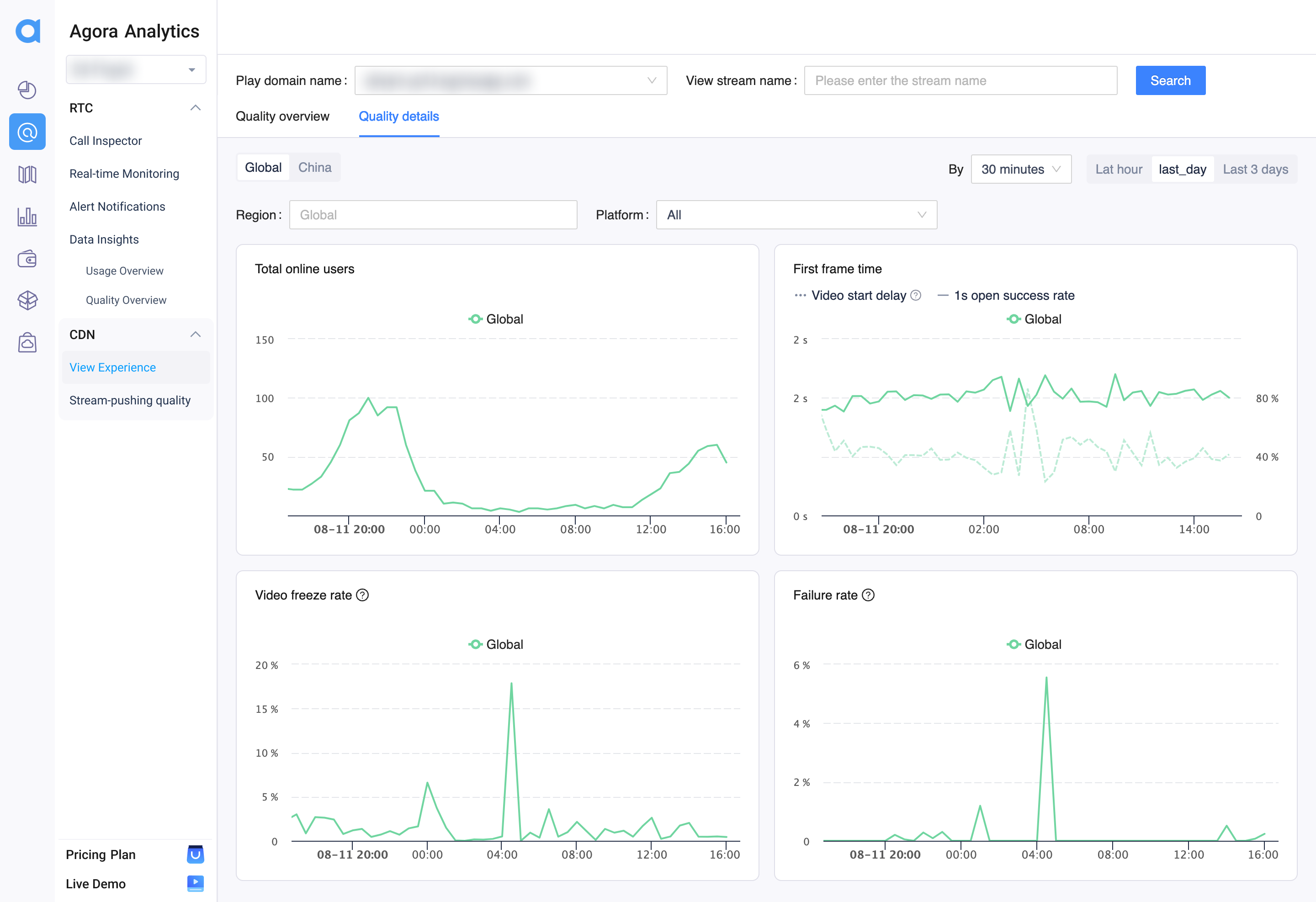Select the highlighted Analytics sidebar icon
The width and height of the screenshot is (1316, 902).
tap(27, 132)
